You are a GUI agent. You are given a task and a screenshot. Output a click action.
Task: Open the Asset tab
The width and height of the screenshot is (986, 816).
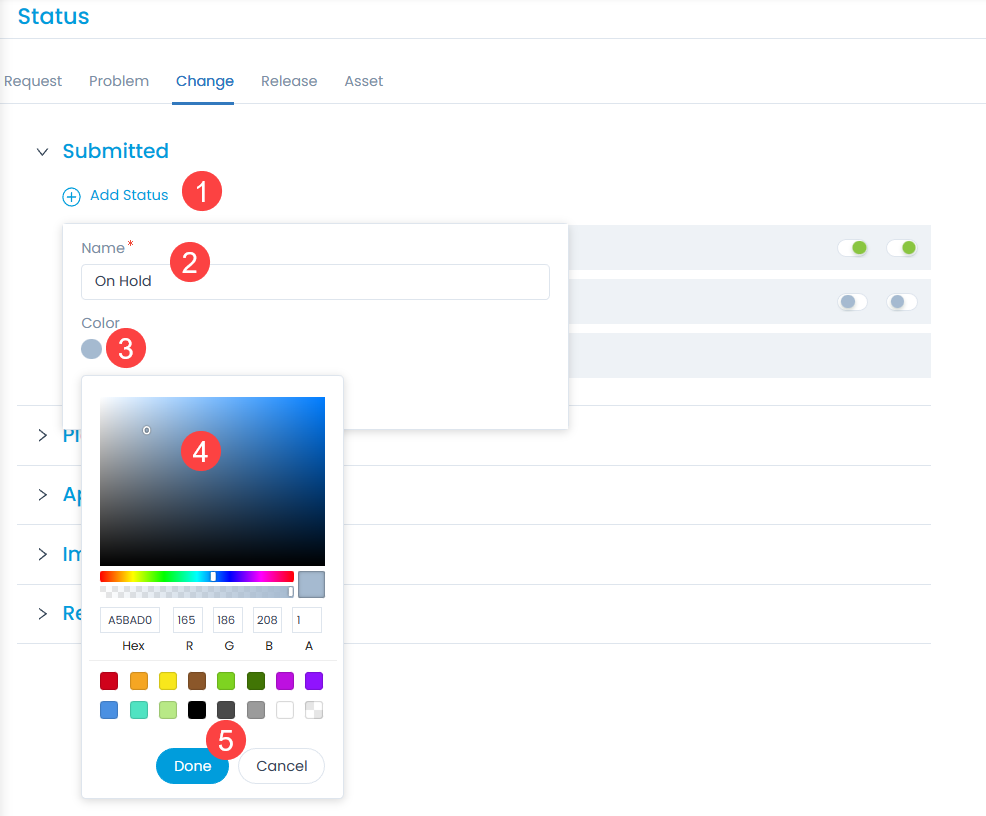[363, 81]
